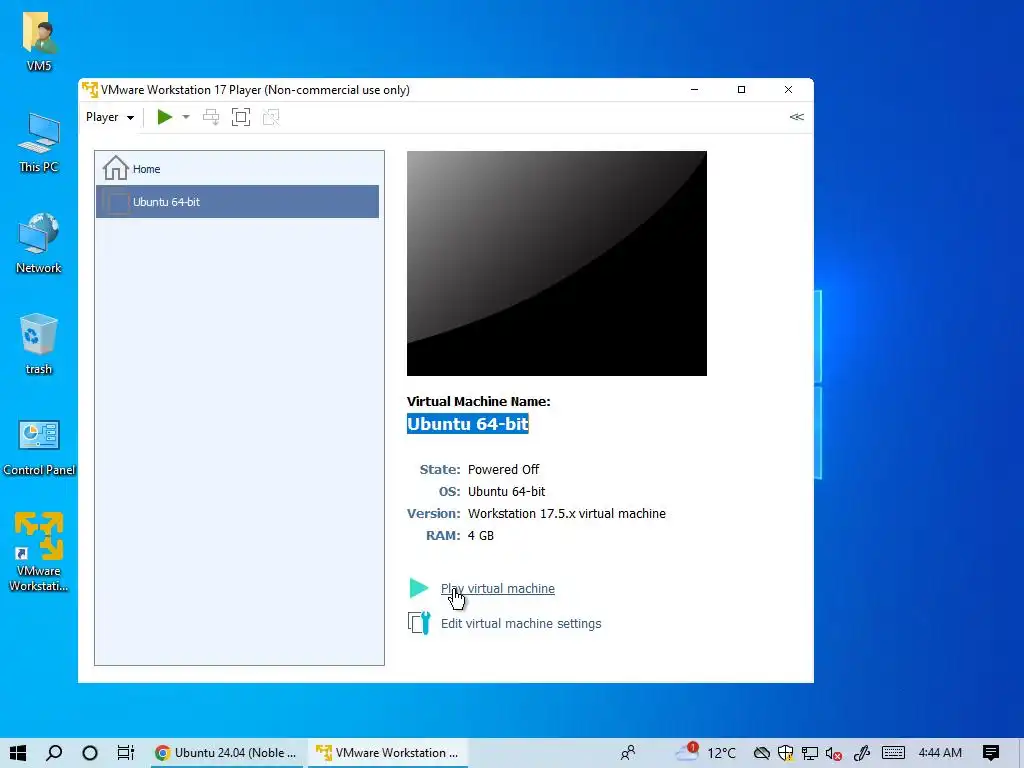Click the 4:44 AM clock

point(940,753)
